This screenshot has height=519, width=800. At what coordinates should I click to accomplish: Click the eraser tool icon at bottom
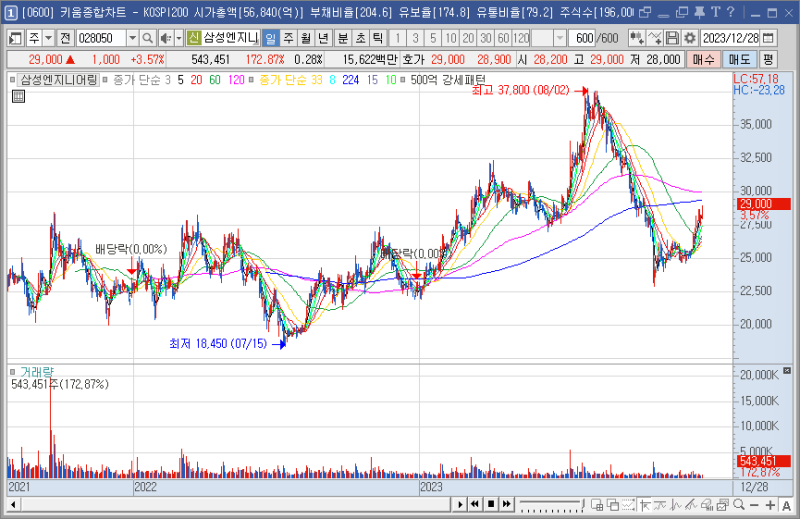(x=707, y=505)
